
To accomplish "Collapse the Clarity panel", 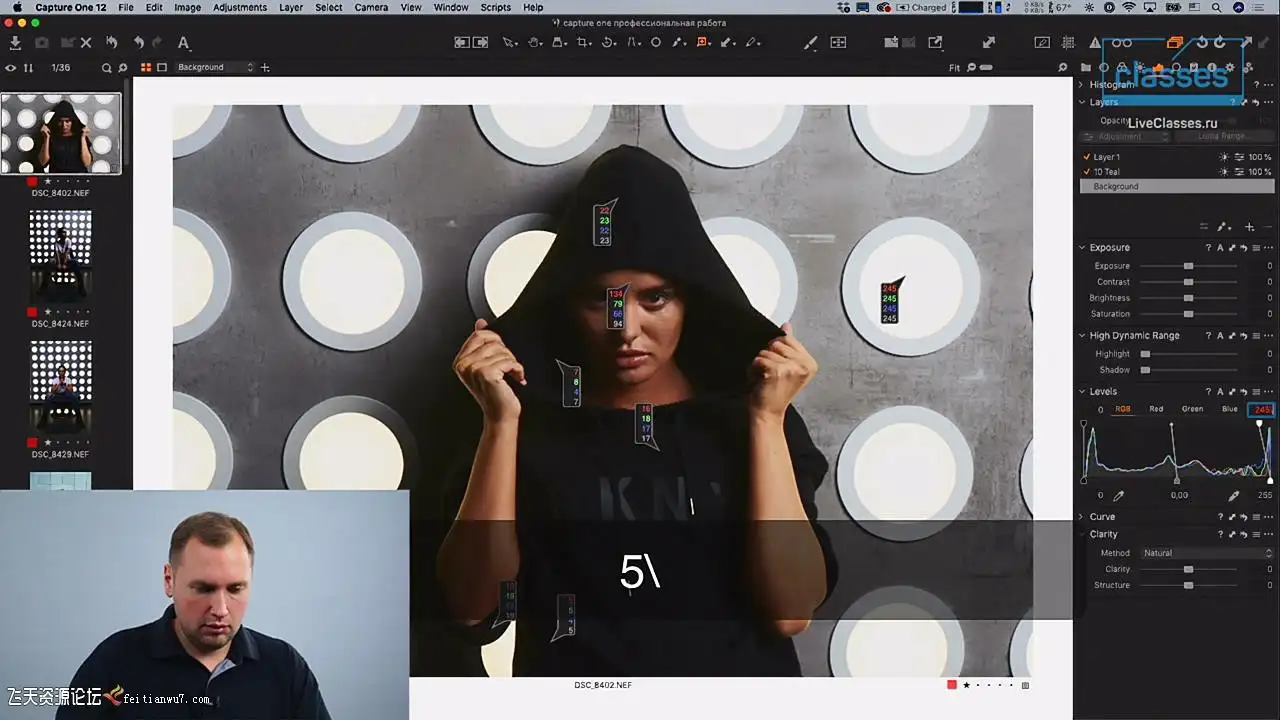I will (x=1082, y=534).
